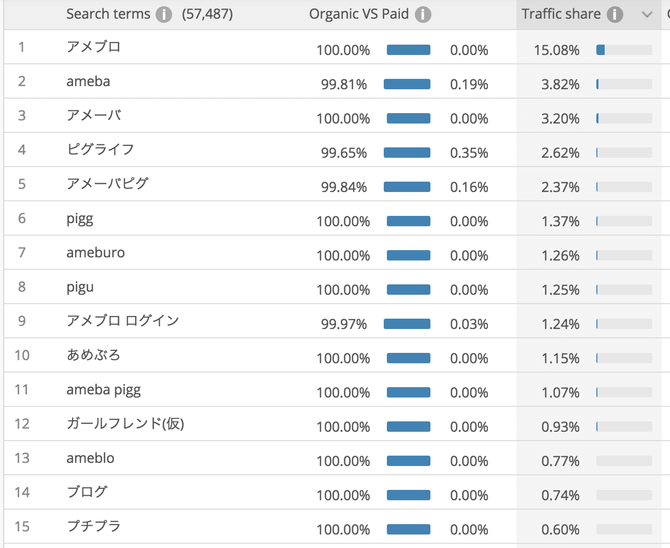Viewport: 670px width, 548px height.
Task: Click the search term "ガールフレンド(仮)"
Action: (125, 424)
